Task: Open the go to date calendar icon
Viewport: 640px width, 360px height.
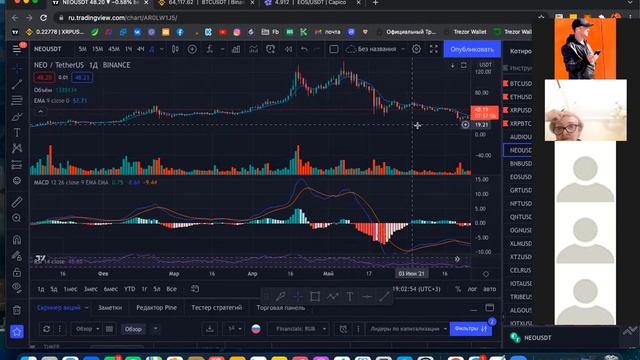Action: click(195, 289)
